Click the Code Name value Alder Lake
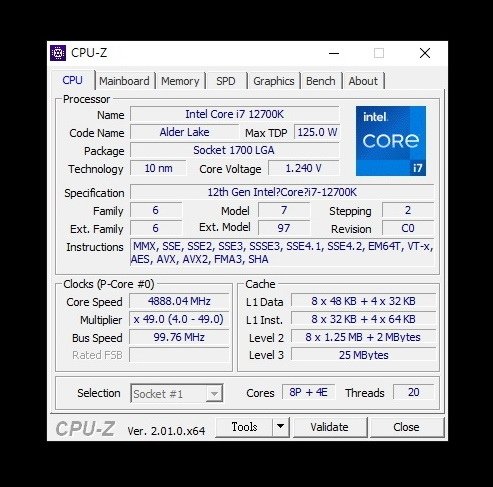This screenshot has height=487, width=493. (x=184, y=132)
